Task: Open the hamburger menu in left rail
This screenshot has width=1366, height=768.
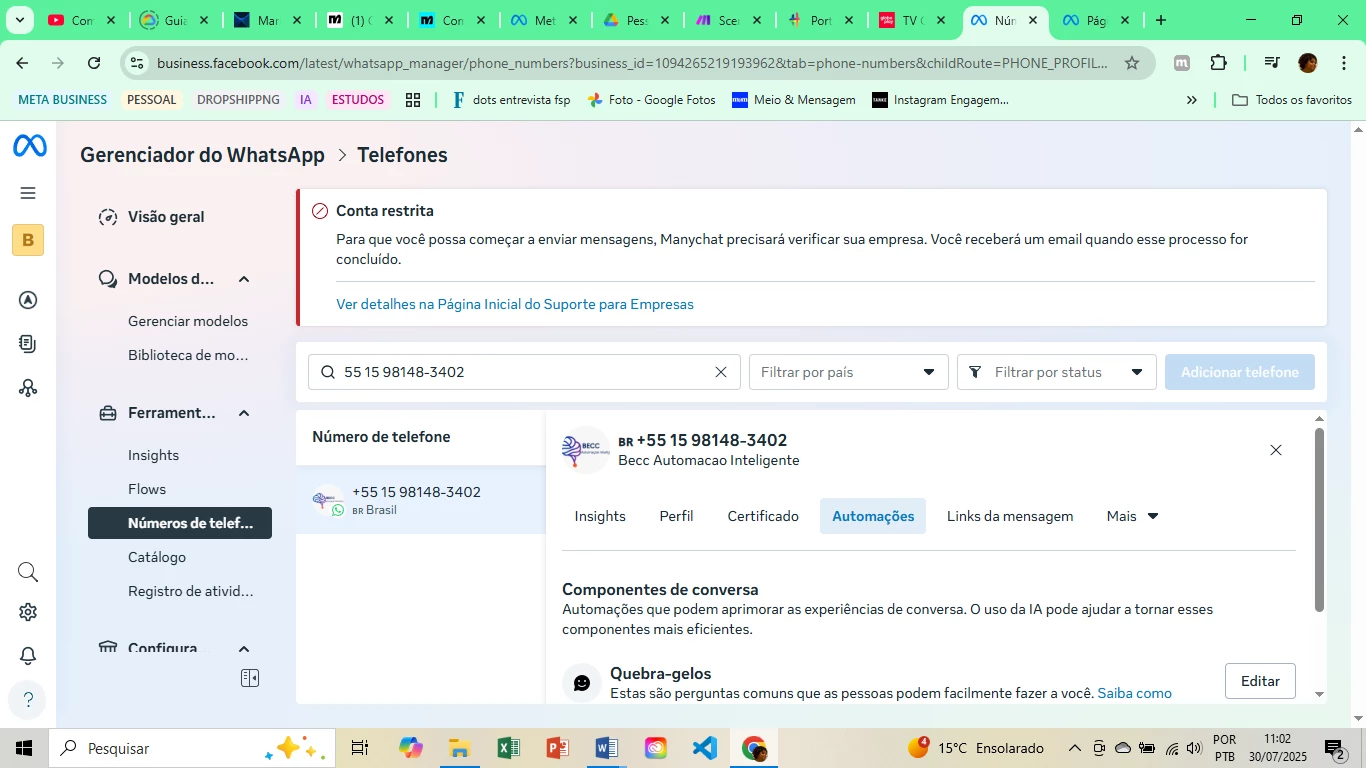Action: pos(28,193)
